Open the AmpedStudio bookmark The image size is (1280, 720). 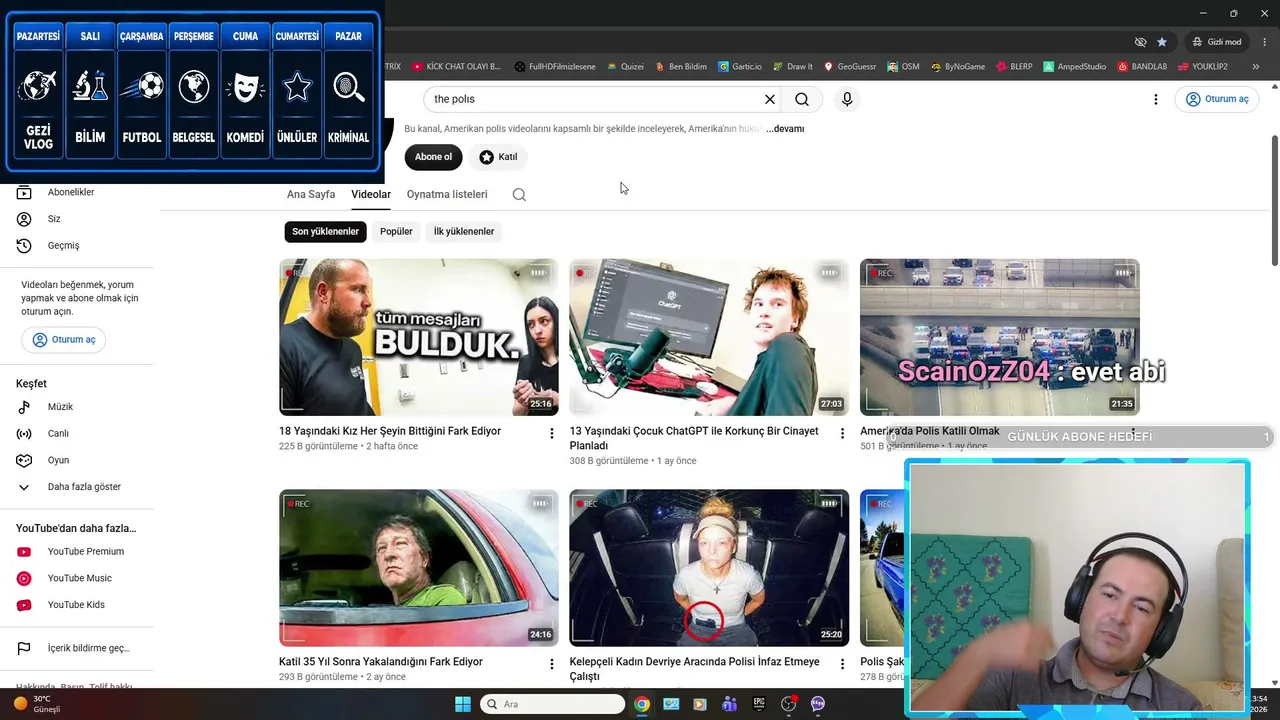1074,67
